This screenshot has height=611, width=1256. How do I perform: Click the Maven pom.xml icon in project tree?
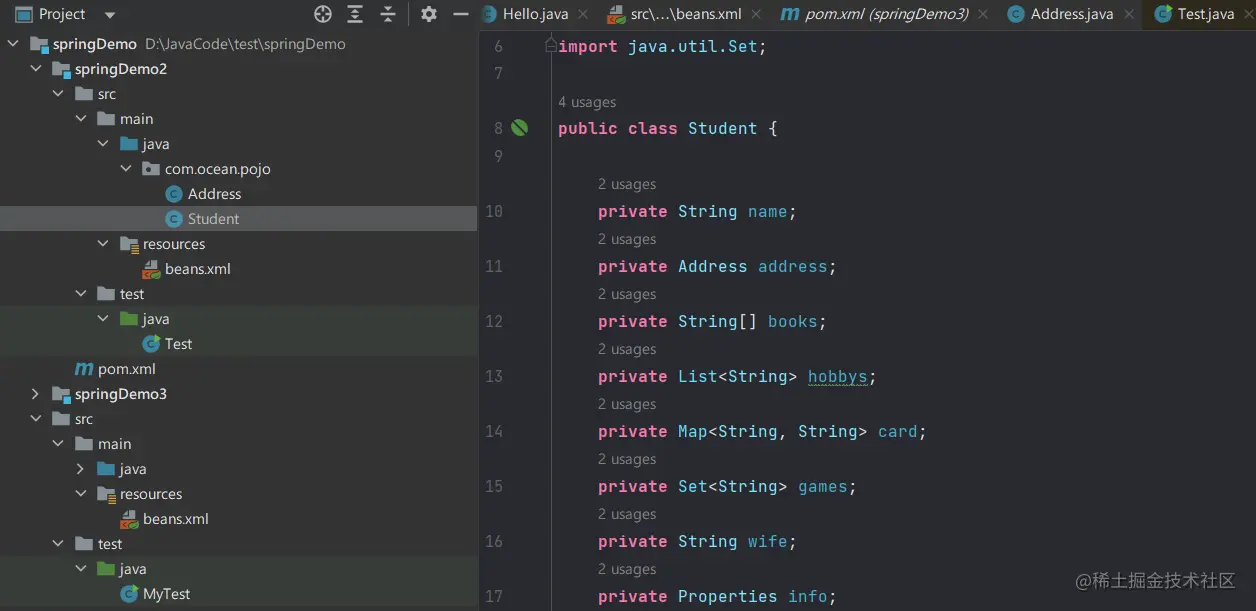(x=84, y=369)
